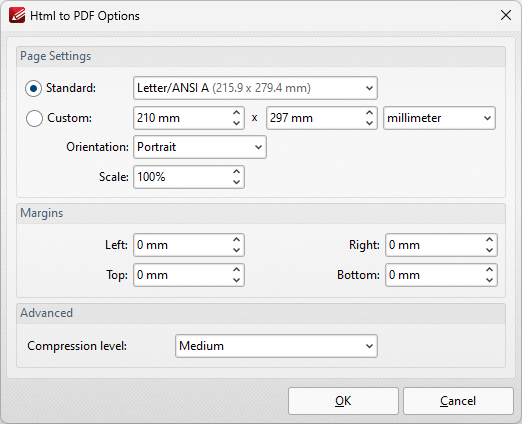Confirm settings with the OK button
Screen dimensions: 522x424
point(343,401)
